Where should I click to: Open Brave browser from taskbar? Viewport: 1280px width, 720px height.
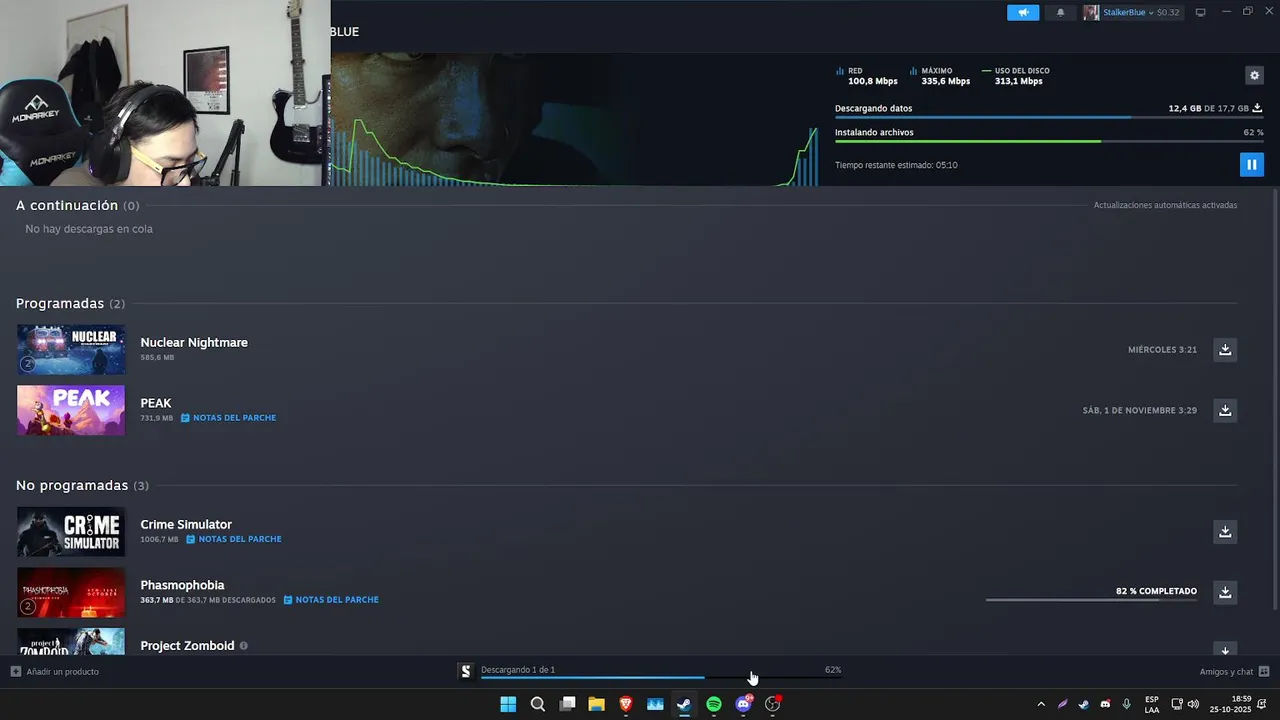[626, 704]
